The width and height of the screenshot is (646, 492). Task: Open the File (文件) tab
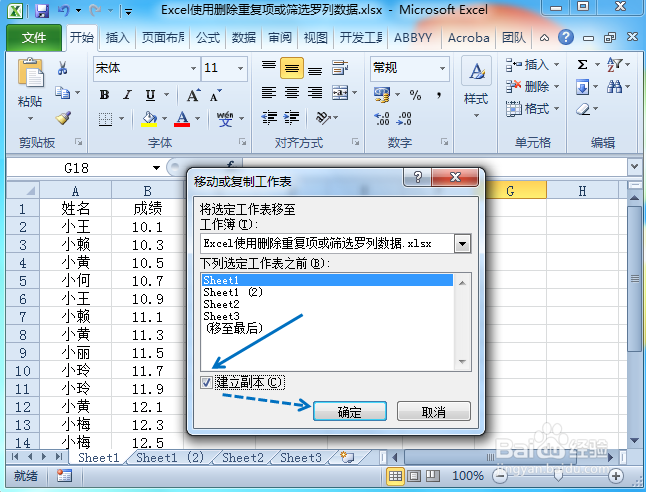coord(33,38)
